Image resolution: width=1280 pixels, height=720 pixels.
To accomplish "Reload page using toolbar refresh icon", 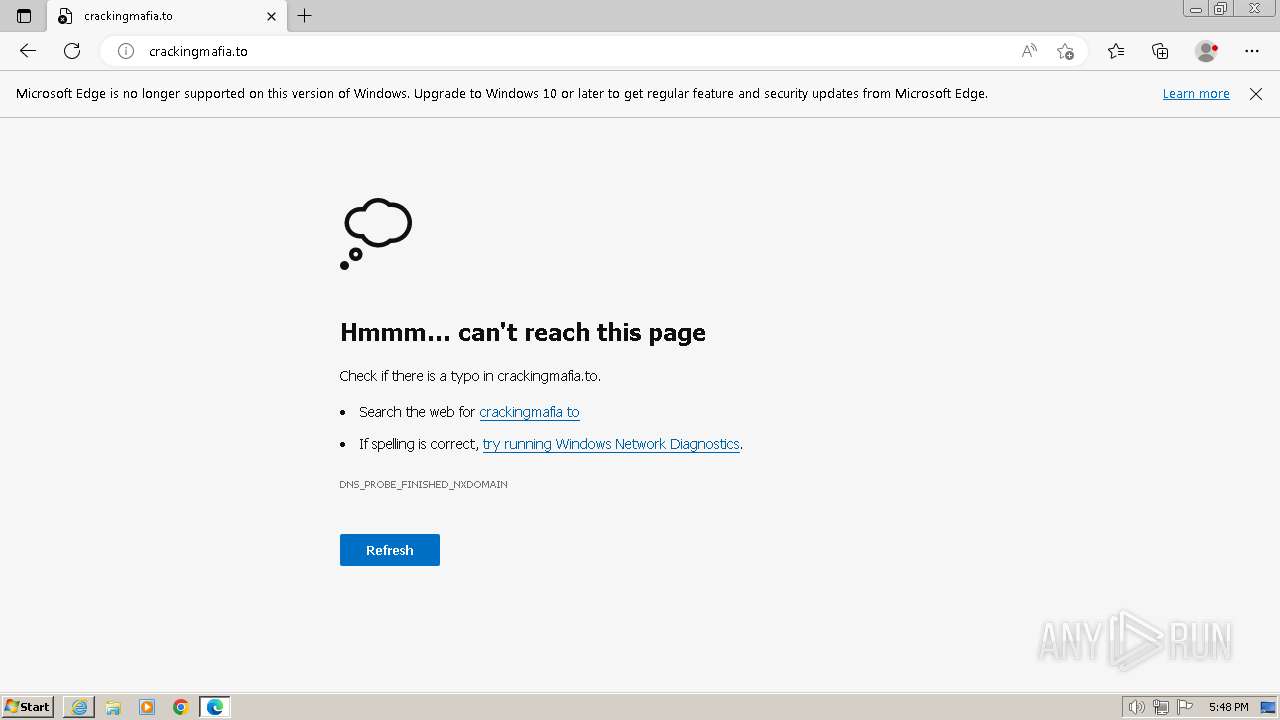I will [x=72, y=51].
